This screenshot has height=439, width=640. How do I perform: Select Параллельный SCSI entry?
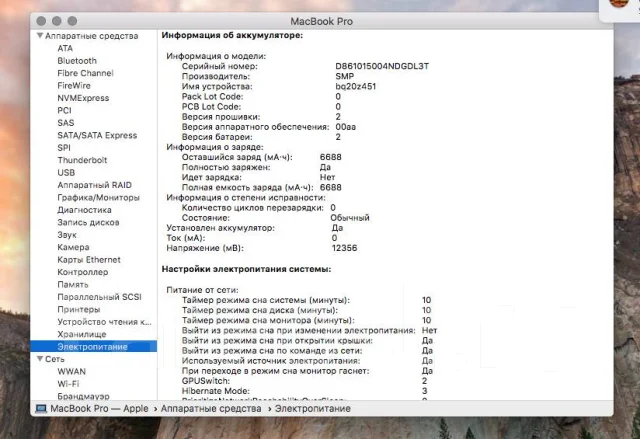[x=99, y=297]
